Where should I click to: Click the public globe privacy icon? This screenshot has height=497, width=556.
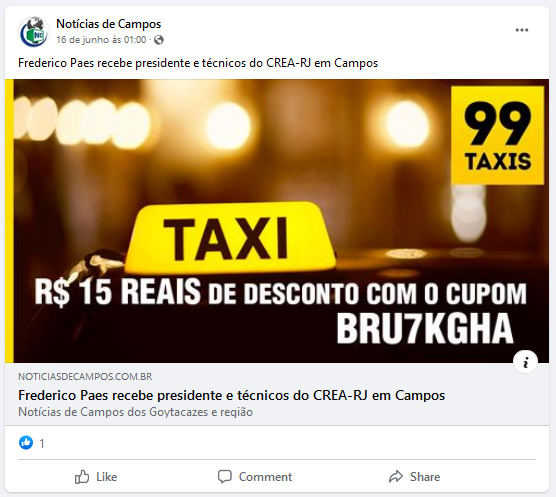[159, 40]
